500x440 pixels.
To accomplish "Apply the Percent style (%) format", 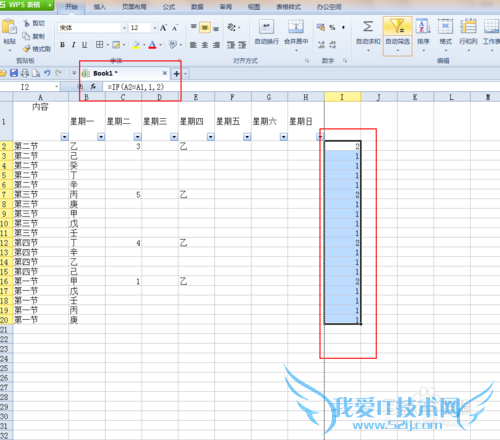I will [x=332, y=27].
